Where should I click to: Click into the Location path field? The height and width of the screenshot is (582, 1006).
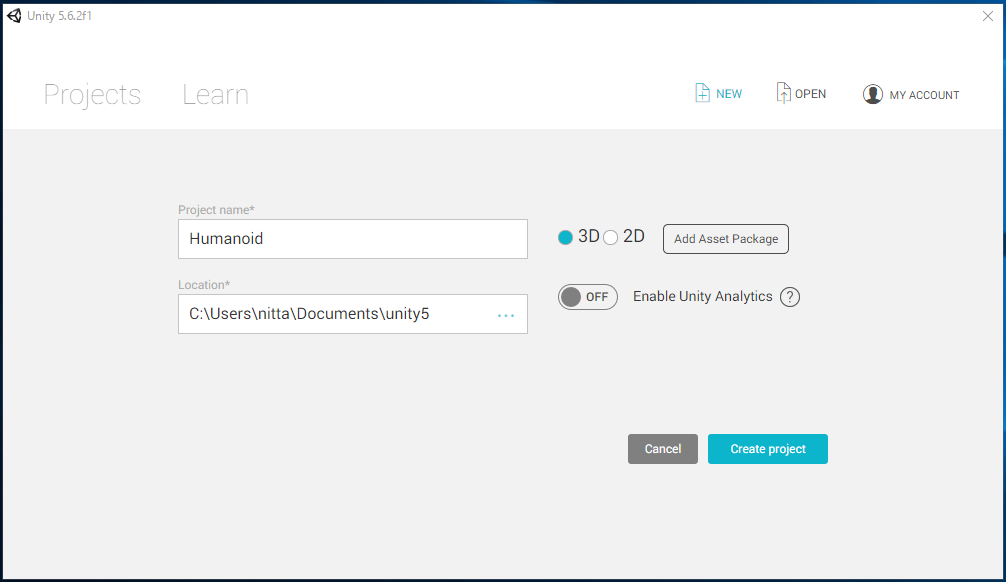tap(335, 314)
